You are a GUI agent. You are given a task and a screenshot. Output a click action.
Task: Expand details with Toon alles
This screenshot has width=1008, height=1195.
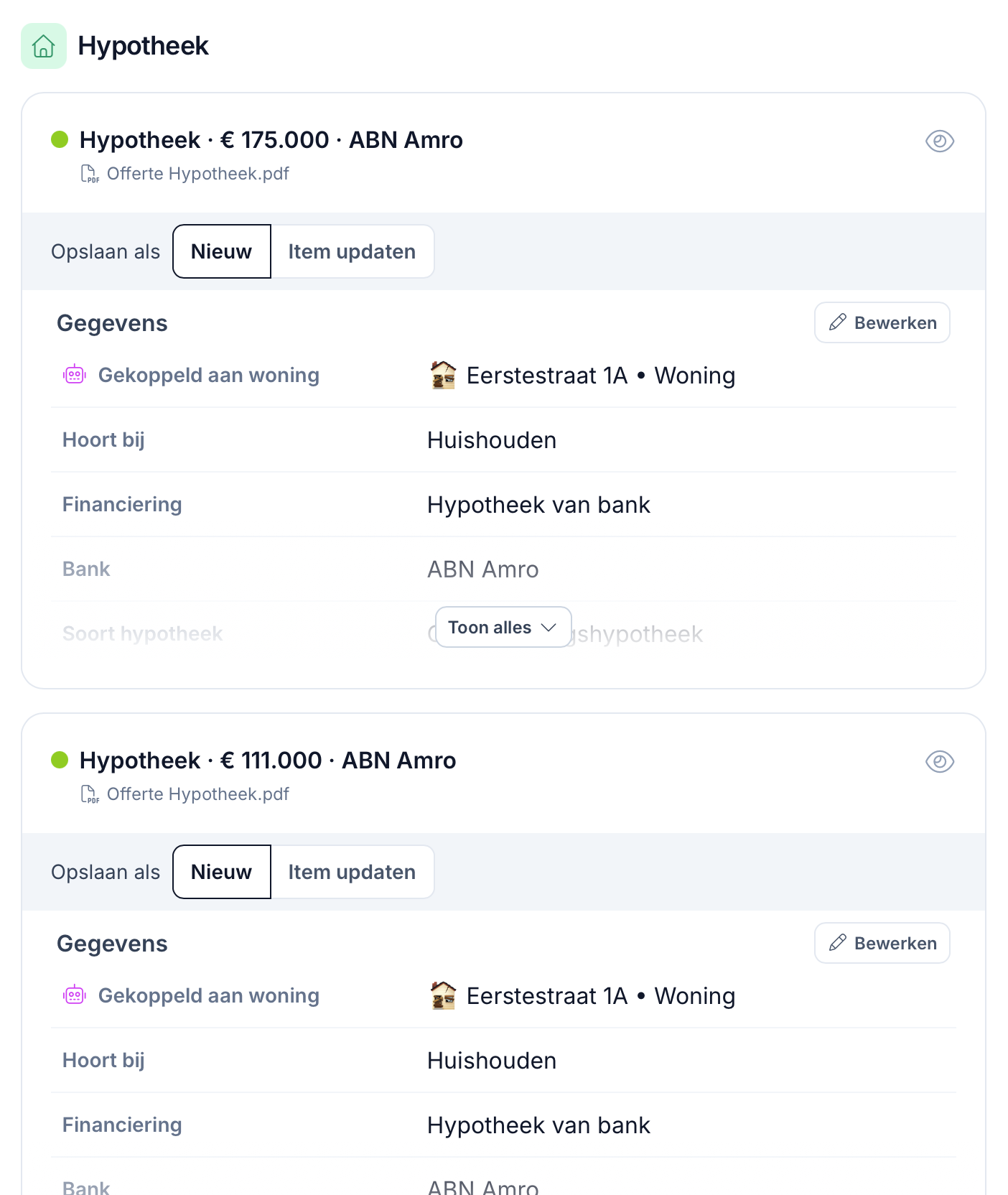[503, 627]
